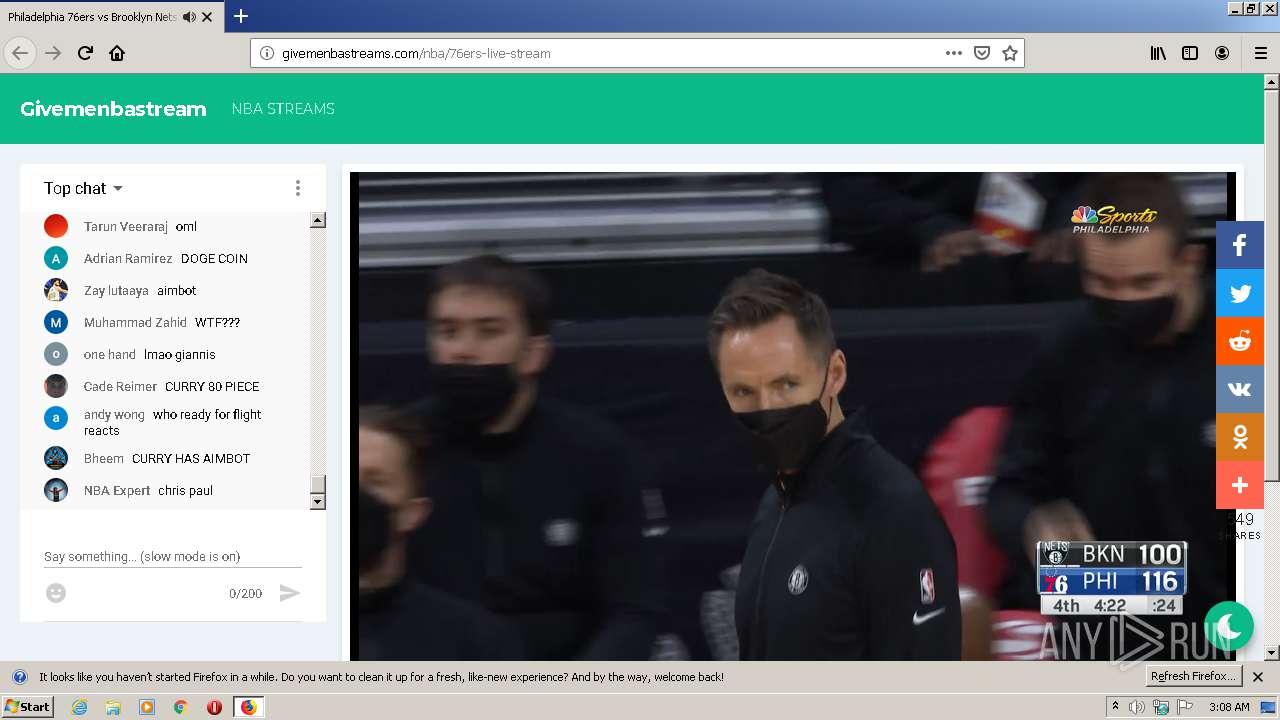Launch Chrome from the taskbar

tap(180, 707)
